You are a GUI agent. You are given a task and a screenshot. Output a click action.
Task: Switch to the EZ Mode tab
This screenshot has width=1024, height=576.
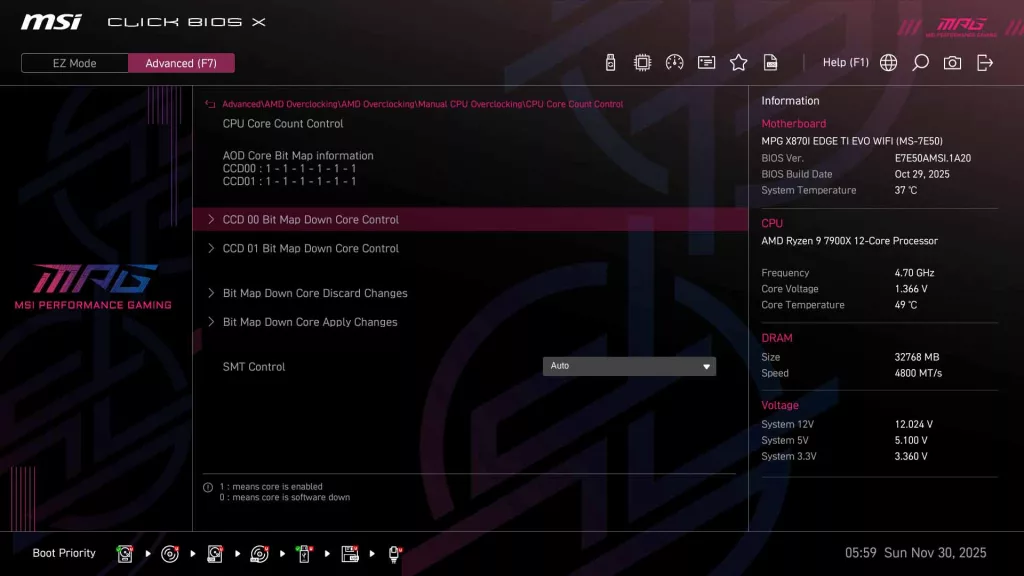point(73,62)
